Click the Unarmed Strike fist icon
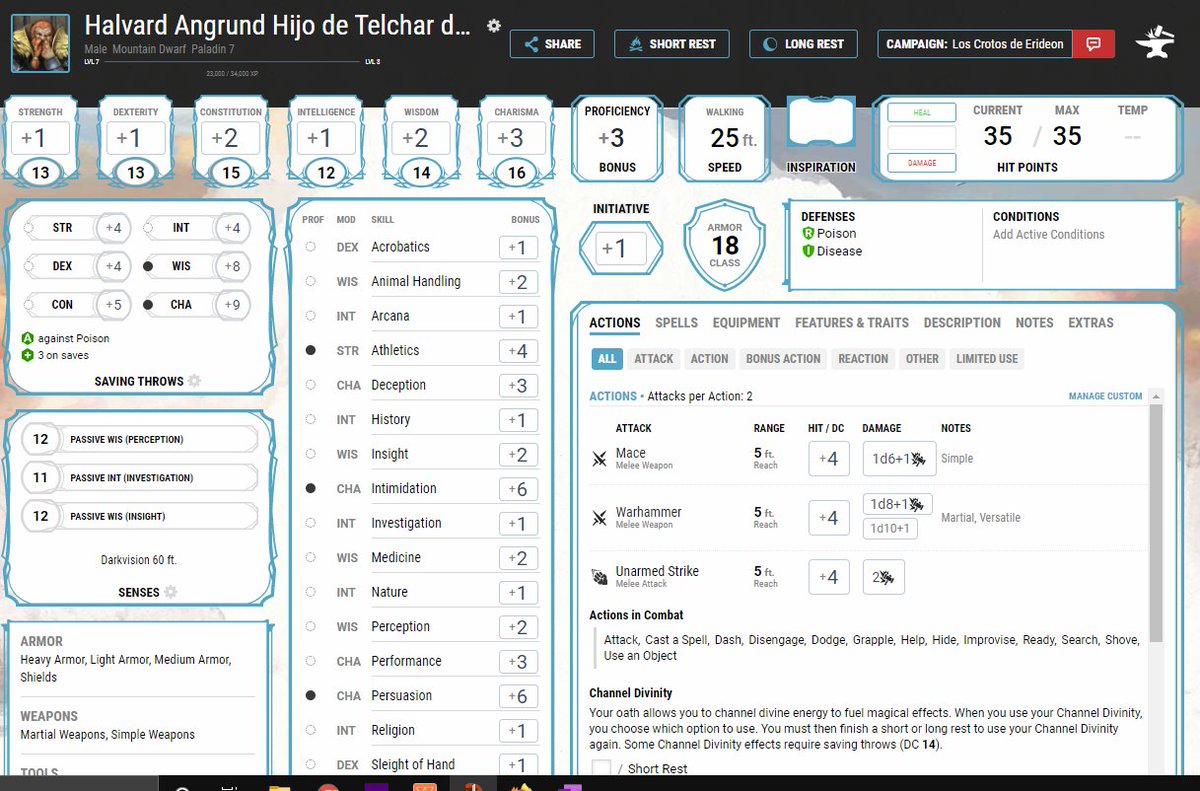 600,577
